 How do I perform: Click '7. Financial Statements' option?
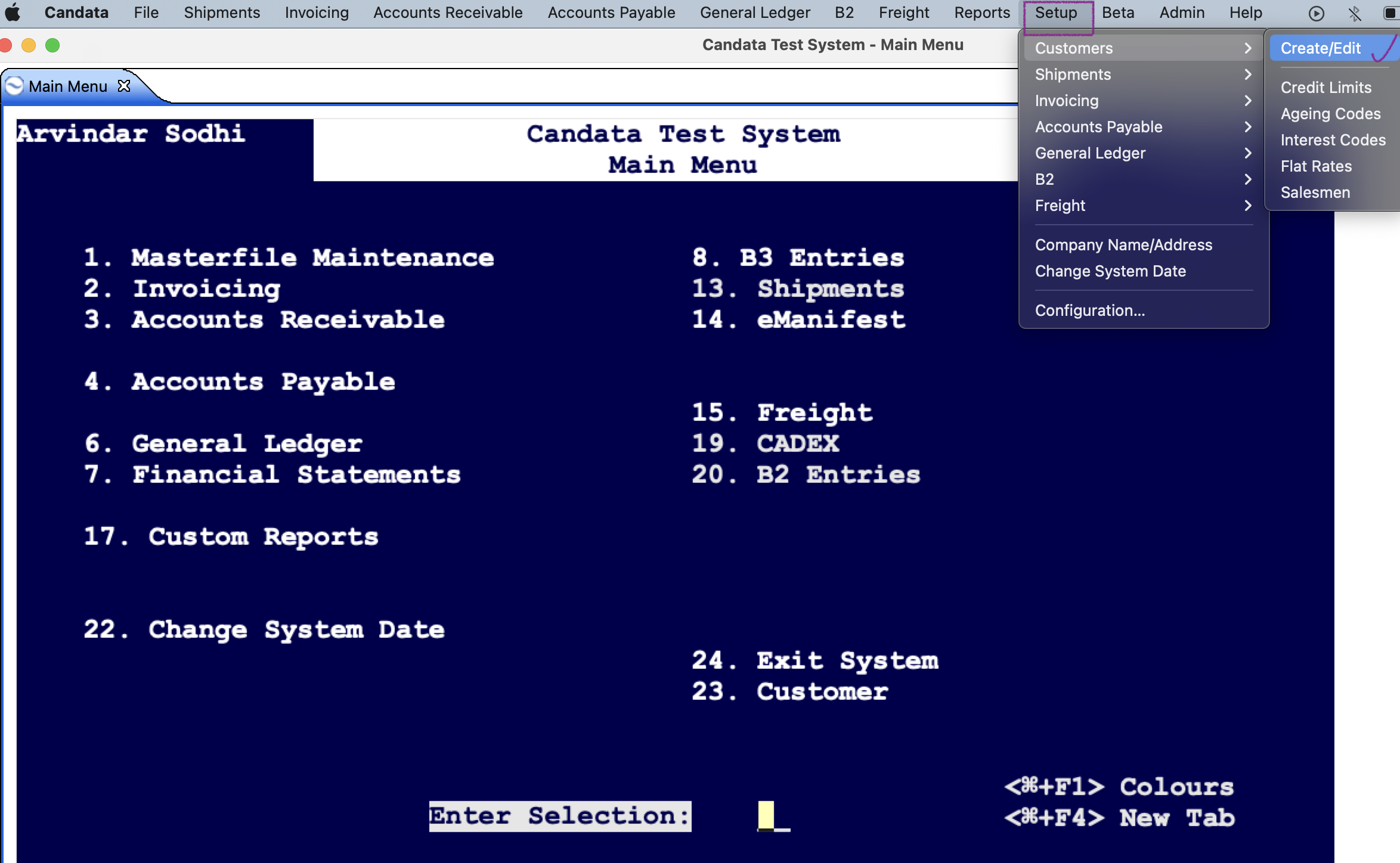click(x=272, y=475)
